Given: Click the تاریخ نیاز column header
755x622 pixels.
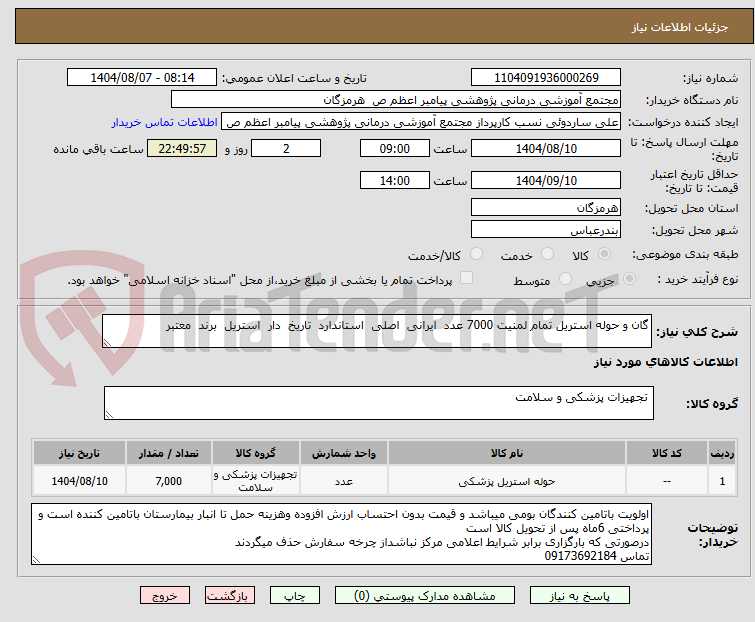Looking at the screenshot, I should click(79, 453).
